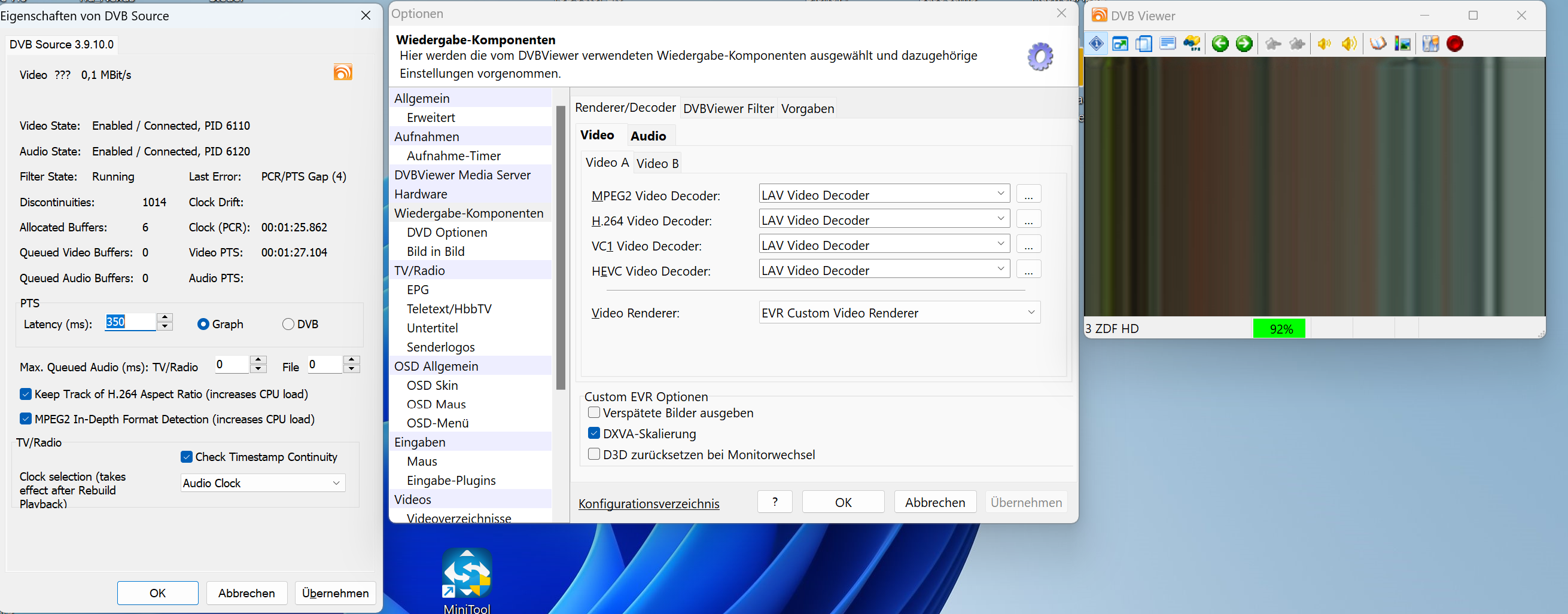The height and width of the screenshot is (614, 1568).
Task: Open the HEVC Video Decoder dropdown
Action: 884,270
